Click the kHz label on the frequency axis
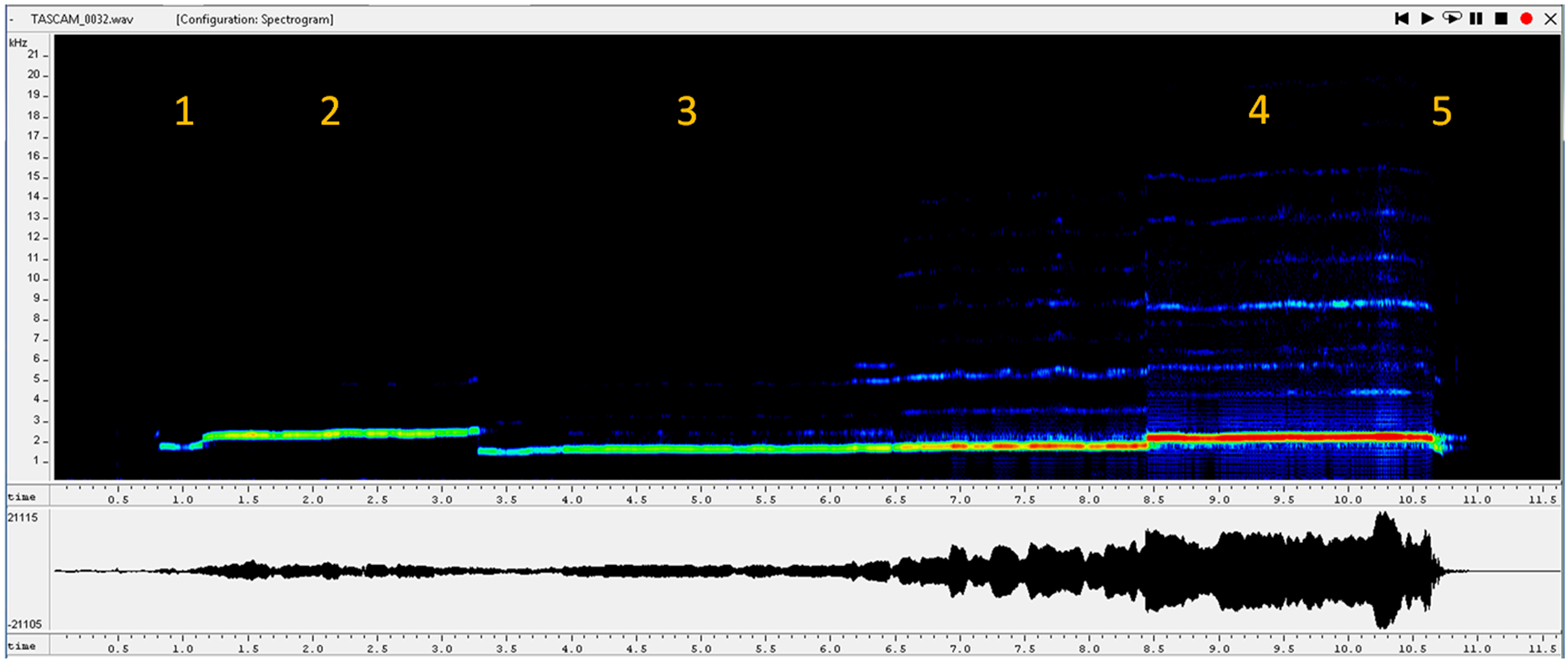The height and width of the screenshot is (661, 1568). (x=18, y=42)
